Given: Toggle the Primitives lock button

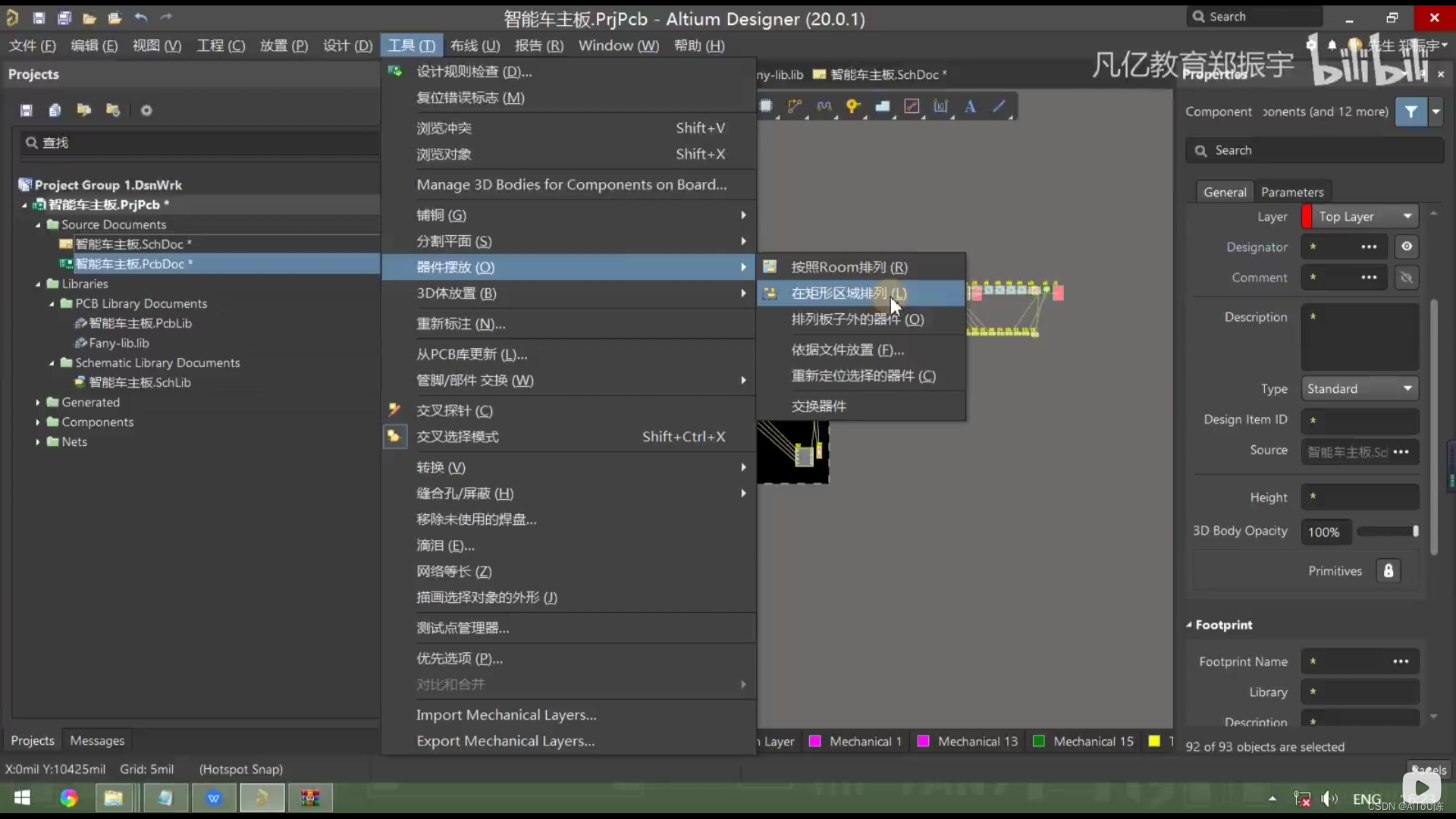Looking at the screenshot, I should click(1388, 571).
